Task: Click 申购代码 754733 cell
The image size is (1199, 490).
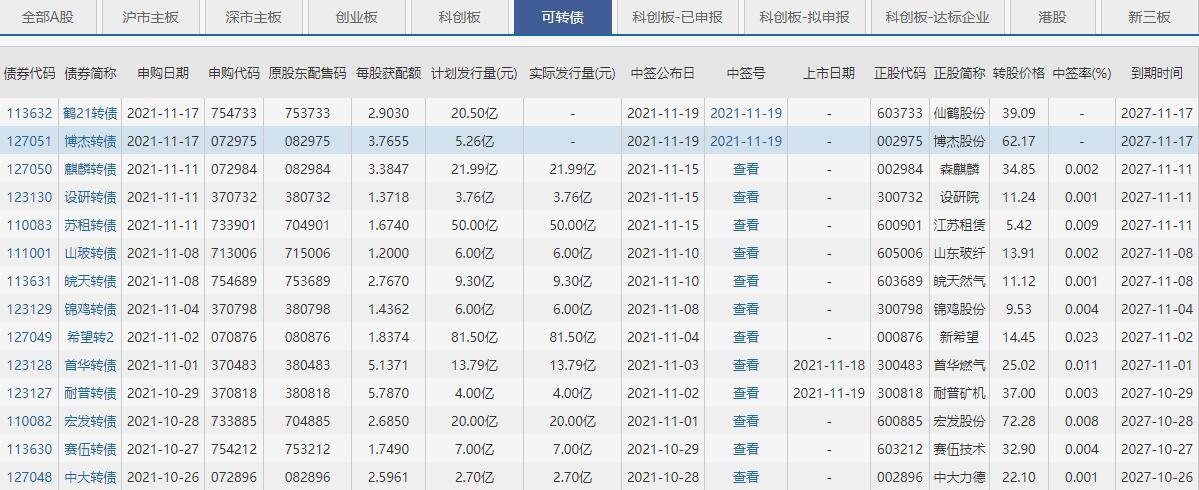Action: point(234,113)
